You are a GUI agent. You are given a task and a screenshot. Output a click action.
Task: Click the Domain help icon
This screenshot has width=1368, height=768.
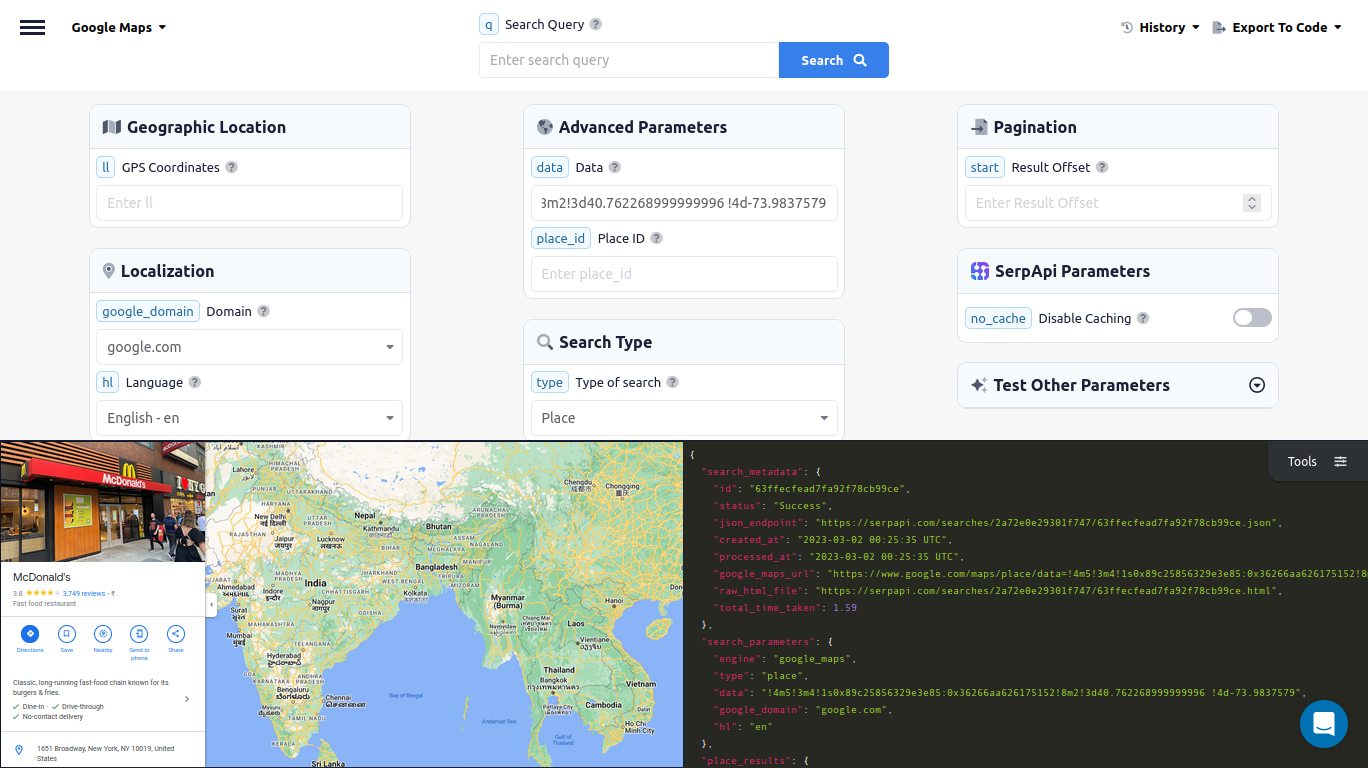tap(264, 311)
